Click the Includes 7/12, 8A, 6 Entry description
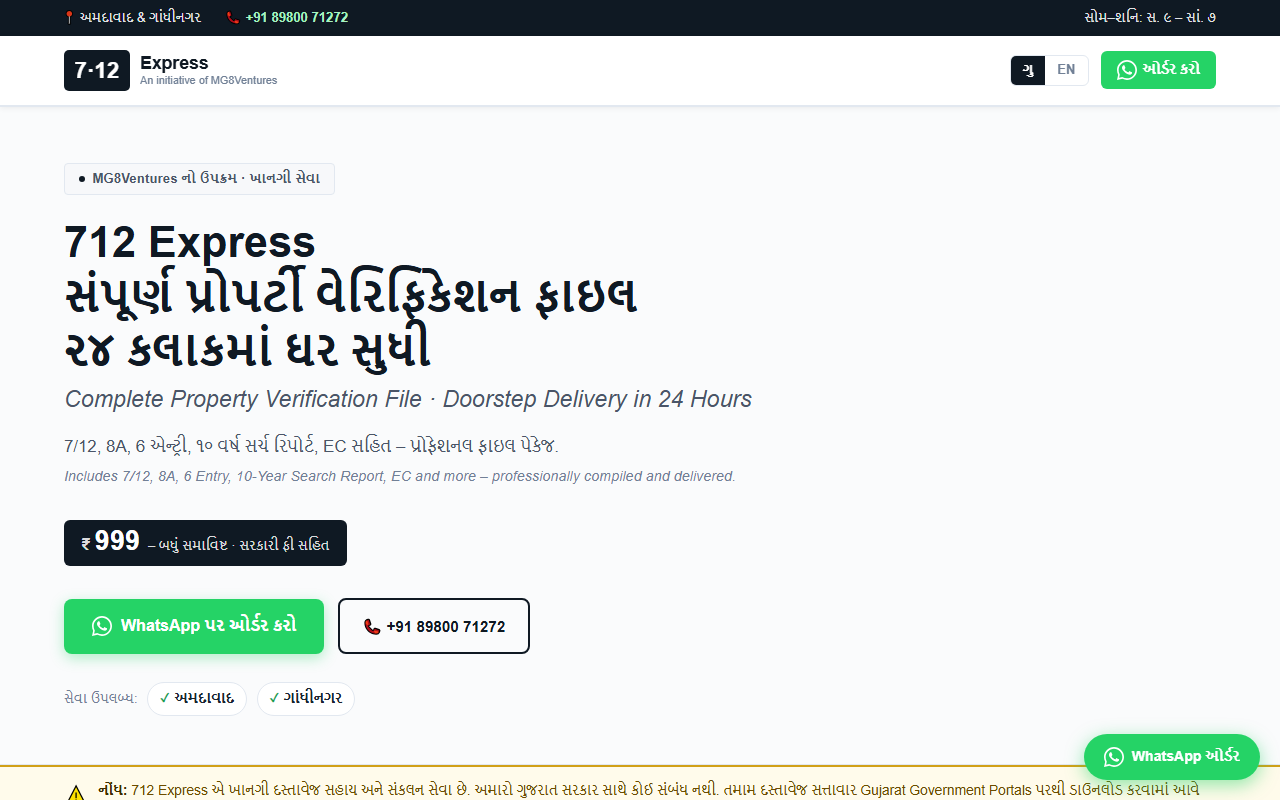This screenshot has height=800, width=1280. (400, 476)
